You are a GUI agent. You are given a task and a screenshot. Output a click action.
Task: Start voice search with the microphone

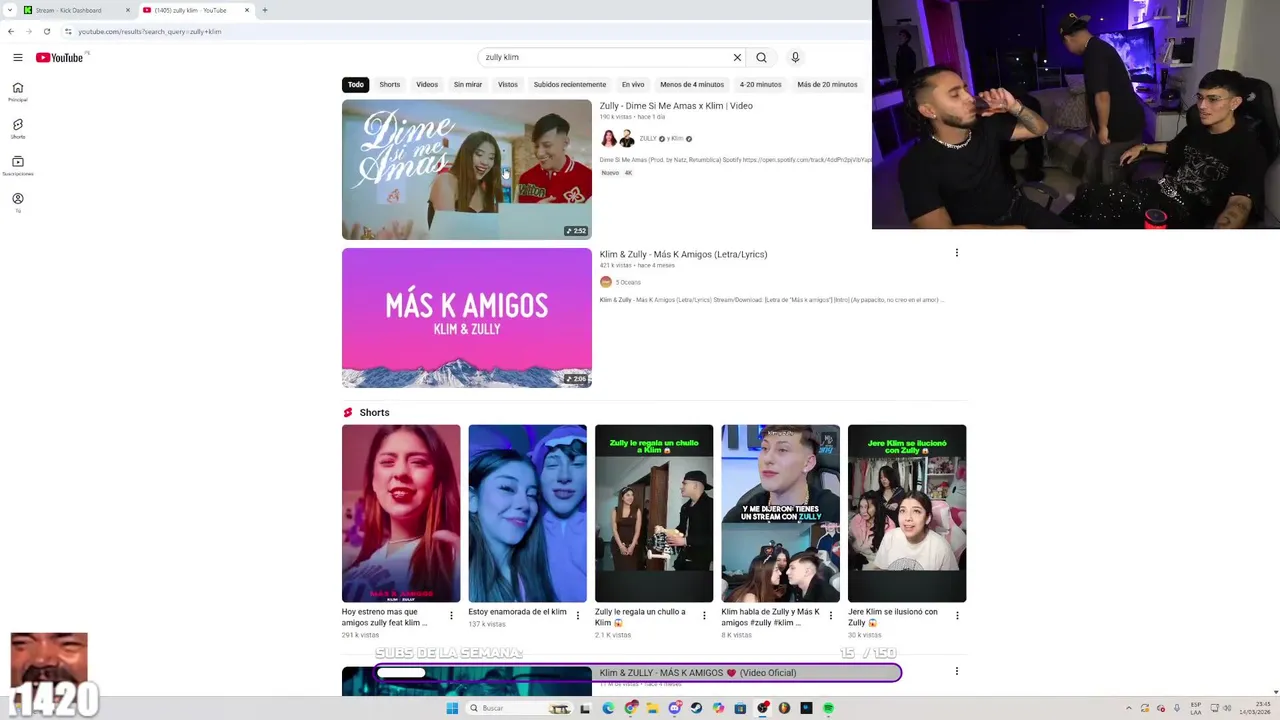(795, 57)
